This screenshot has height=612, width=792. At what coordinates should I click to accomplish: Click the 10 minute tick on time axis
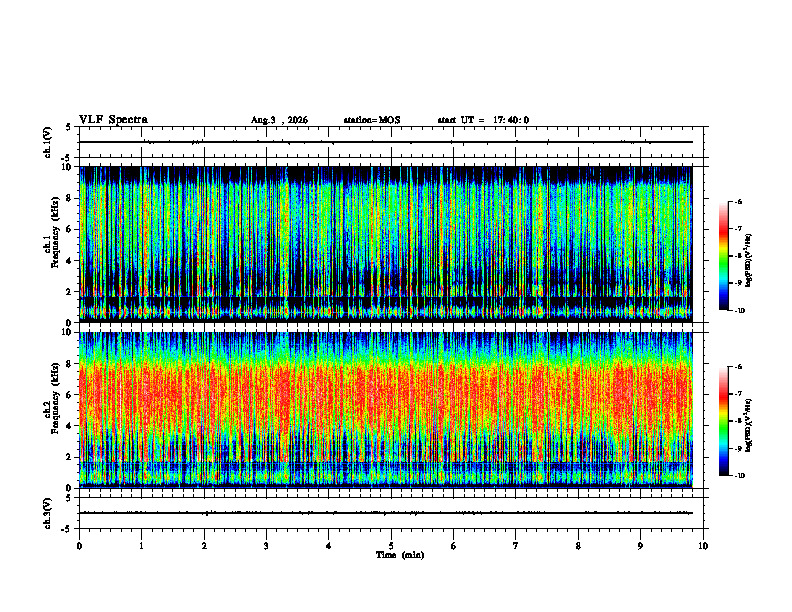(703, 546)
